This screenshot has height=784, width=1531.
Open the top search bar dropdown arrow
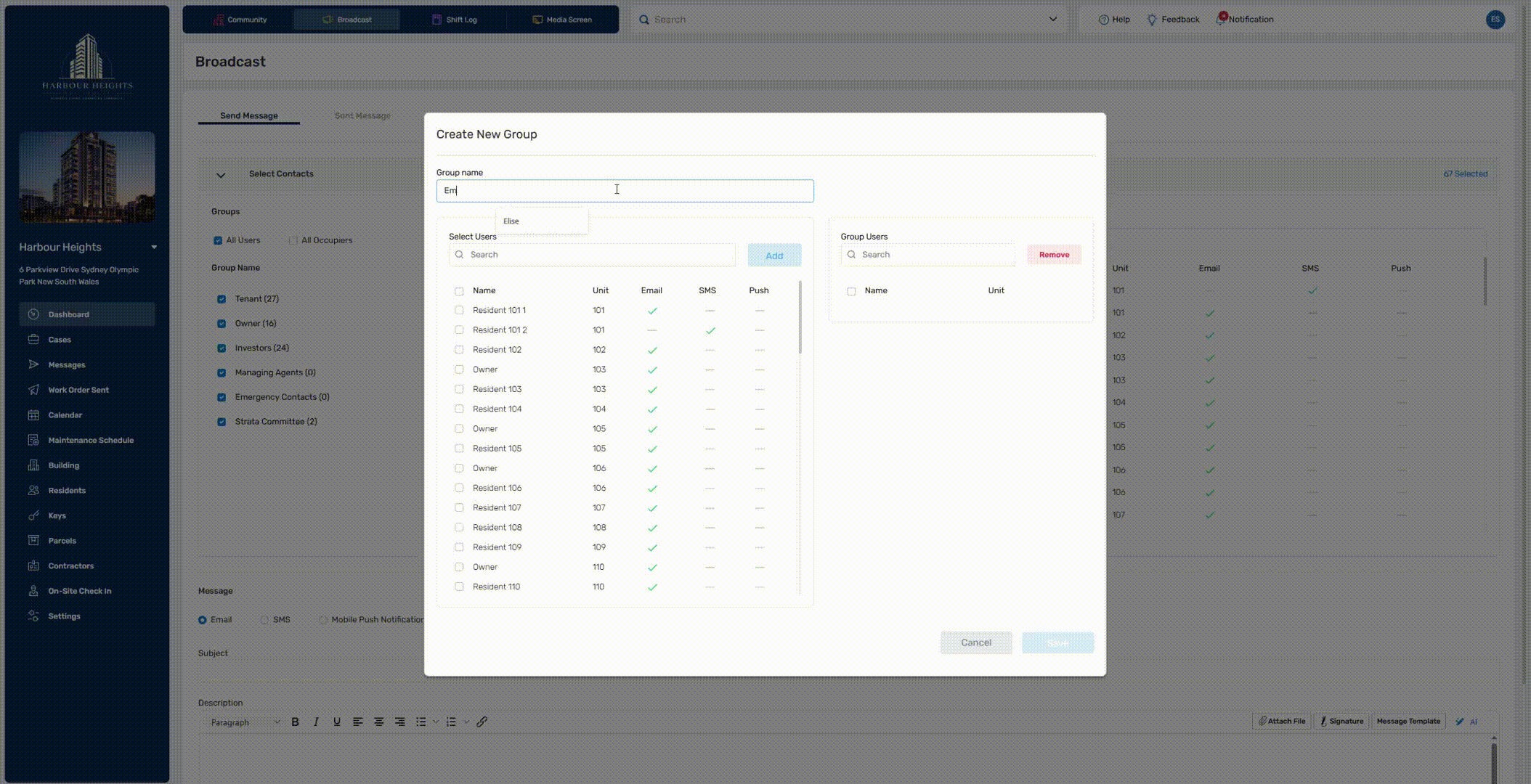pos(1052,20)
